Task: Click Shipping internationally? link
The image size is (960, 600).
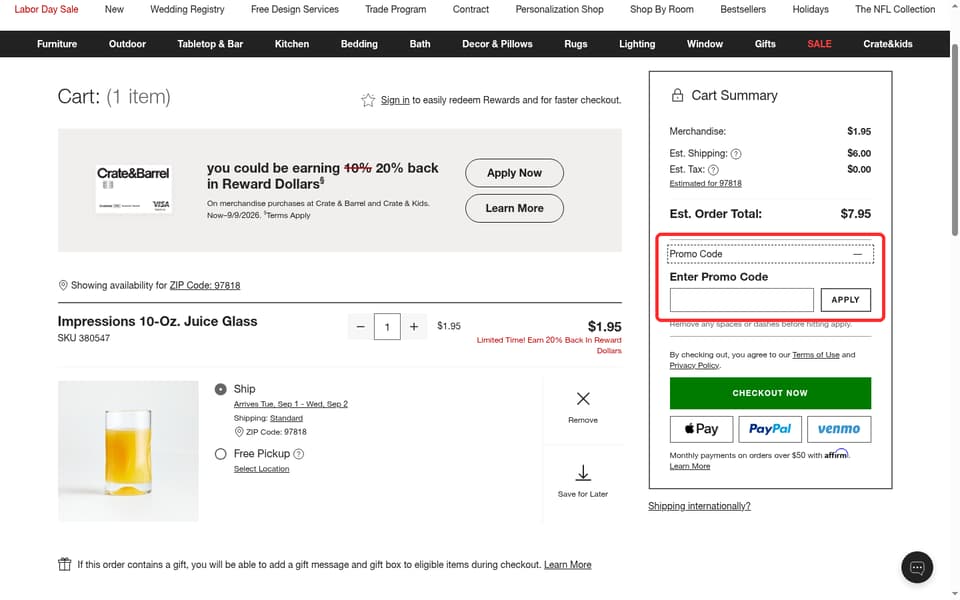Action: pos(699,506)
